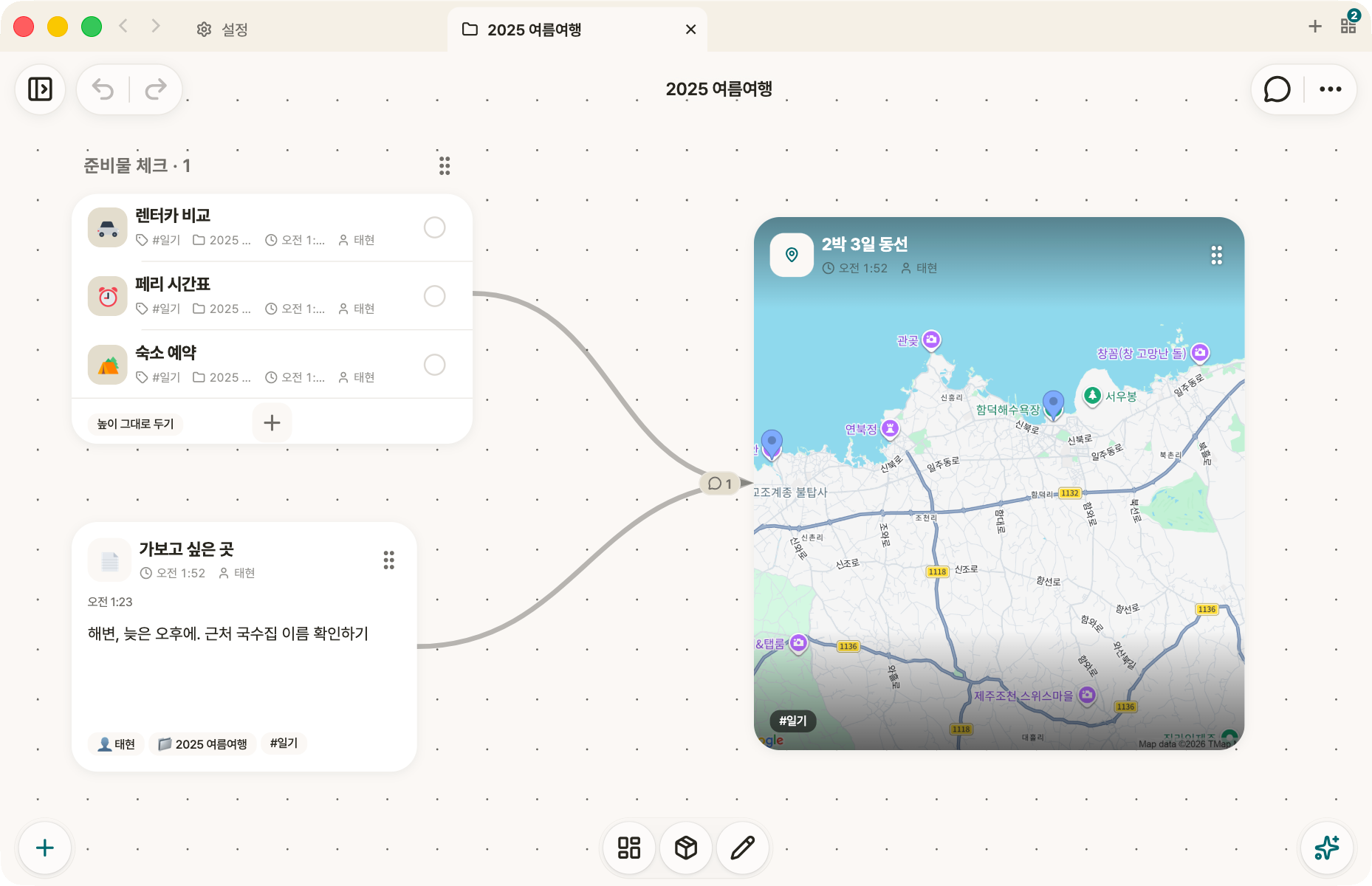Image resolution: width=1372 pixels, height=886 pixels.
Task: Close the 2025 여름여행 tab
Action: pos(690,30)
